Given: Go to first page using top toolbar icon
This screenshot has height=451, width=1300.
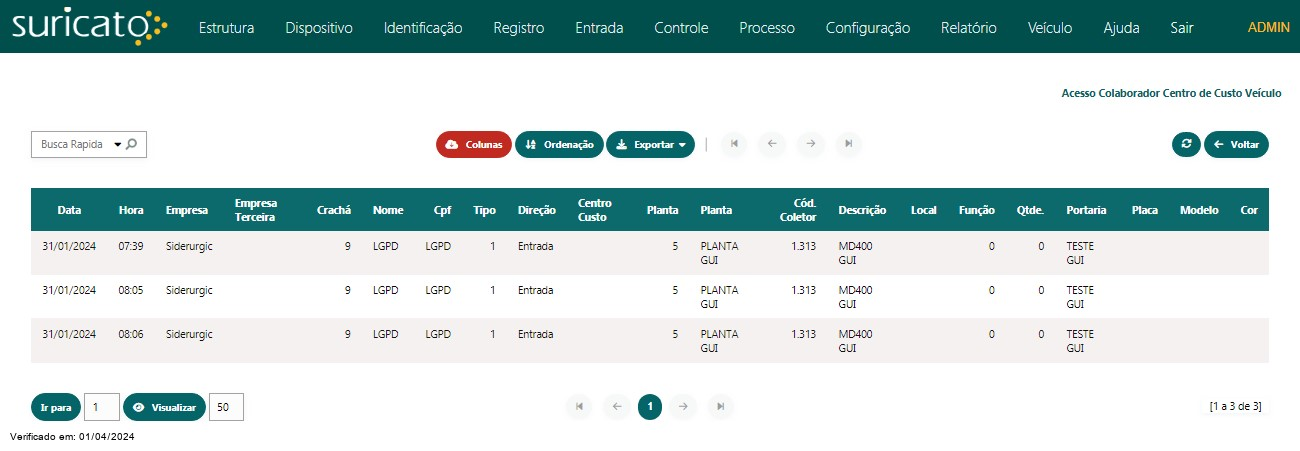Looking at the screenshot, I should 734,144.
